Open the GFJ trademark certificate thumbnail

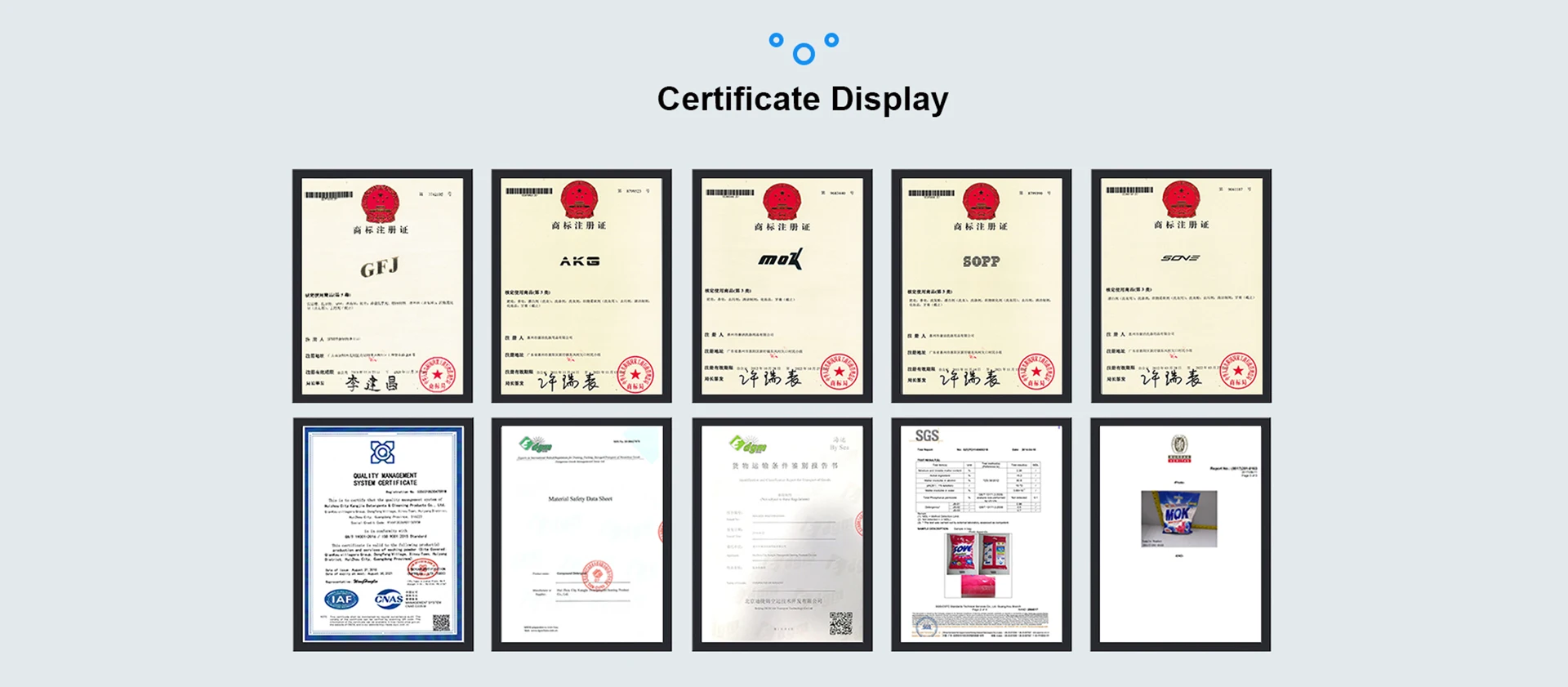click(x=382, y=286)
